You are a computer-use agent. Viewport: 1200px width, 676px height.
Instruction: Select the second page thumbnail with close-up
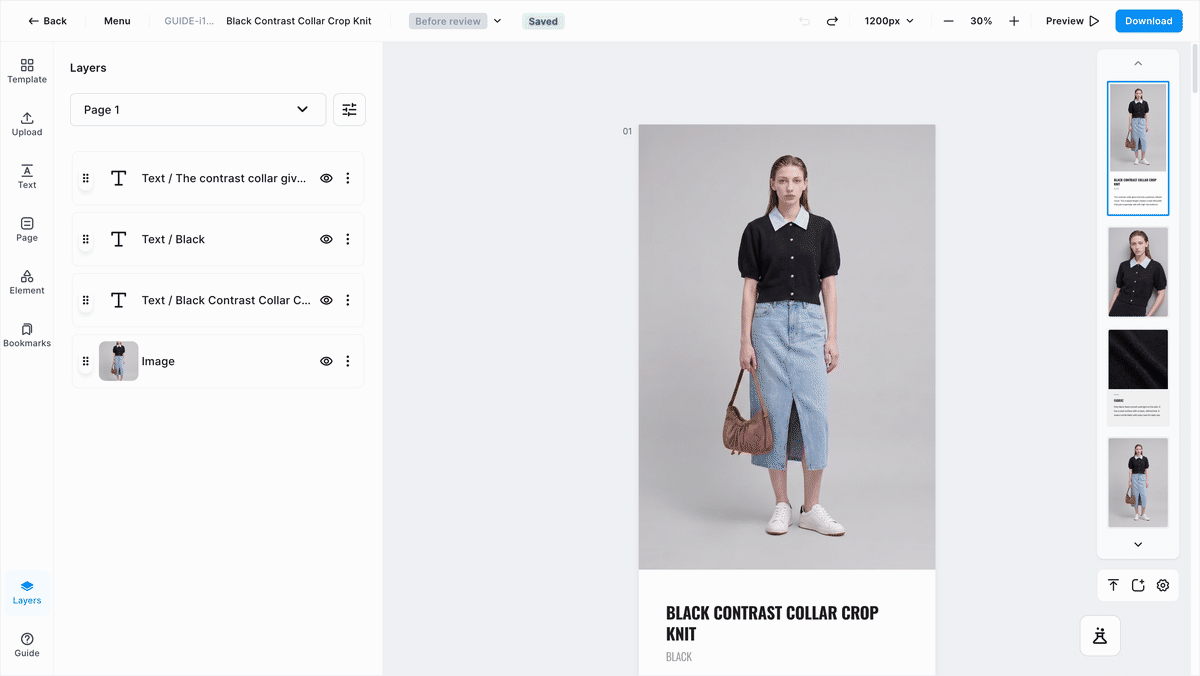tap(1138, 272)
